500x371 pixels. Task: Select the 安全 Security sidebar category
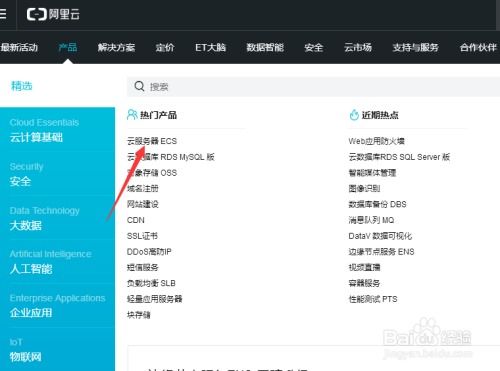coord(26,174)
